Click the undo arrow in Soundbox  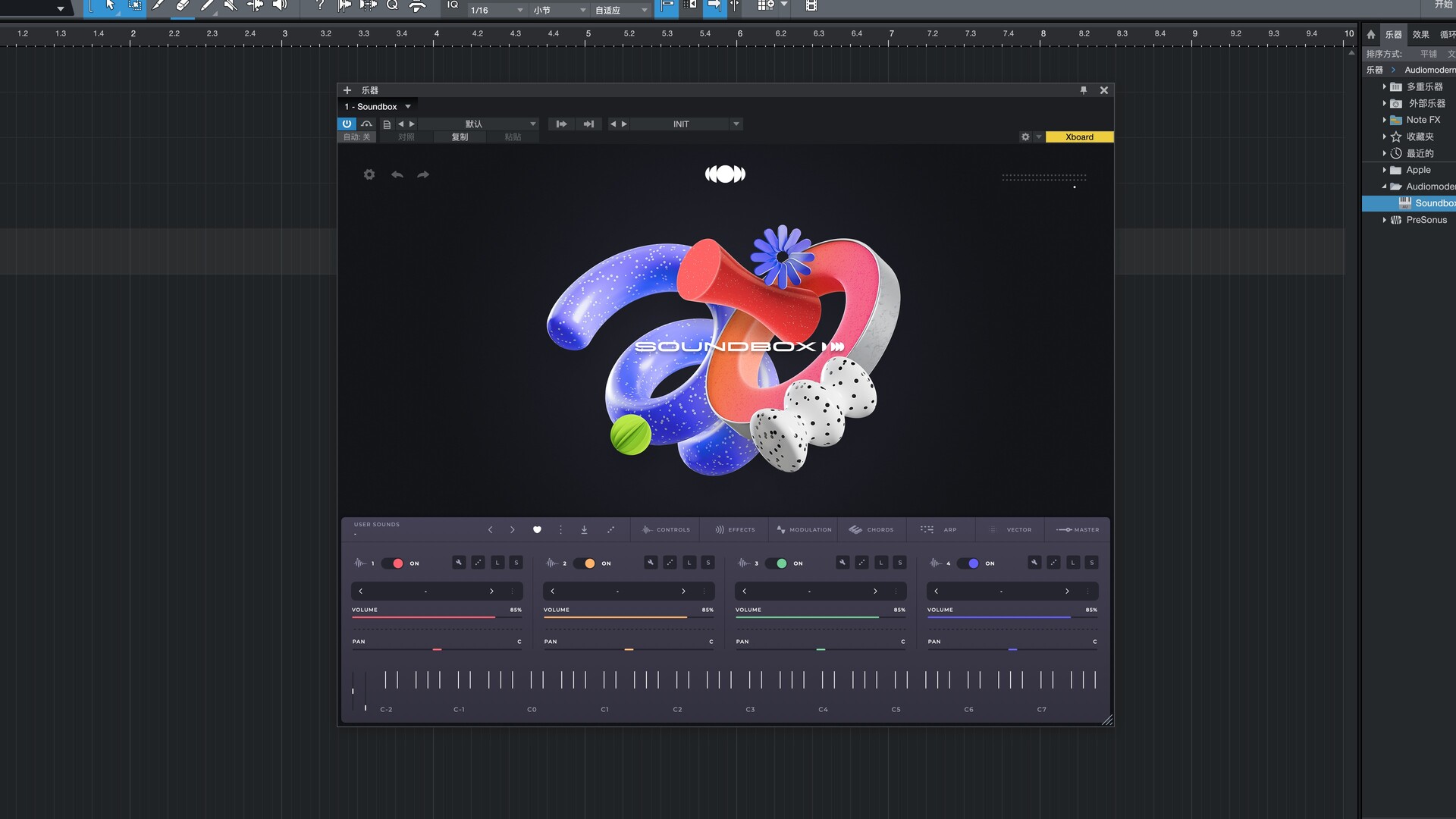(x=397, y=174)
